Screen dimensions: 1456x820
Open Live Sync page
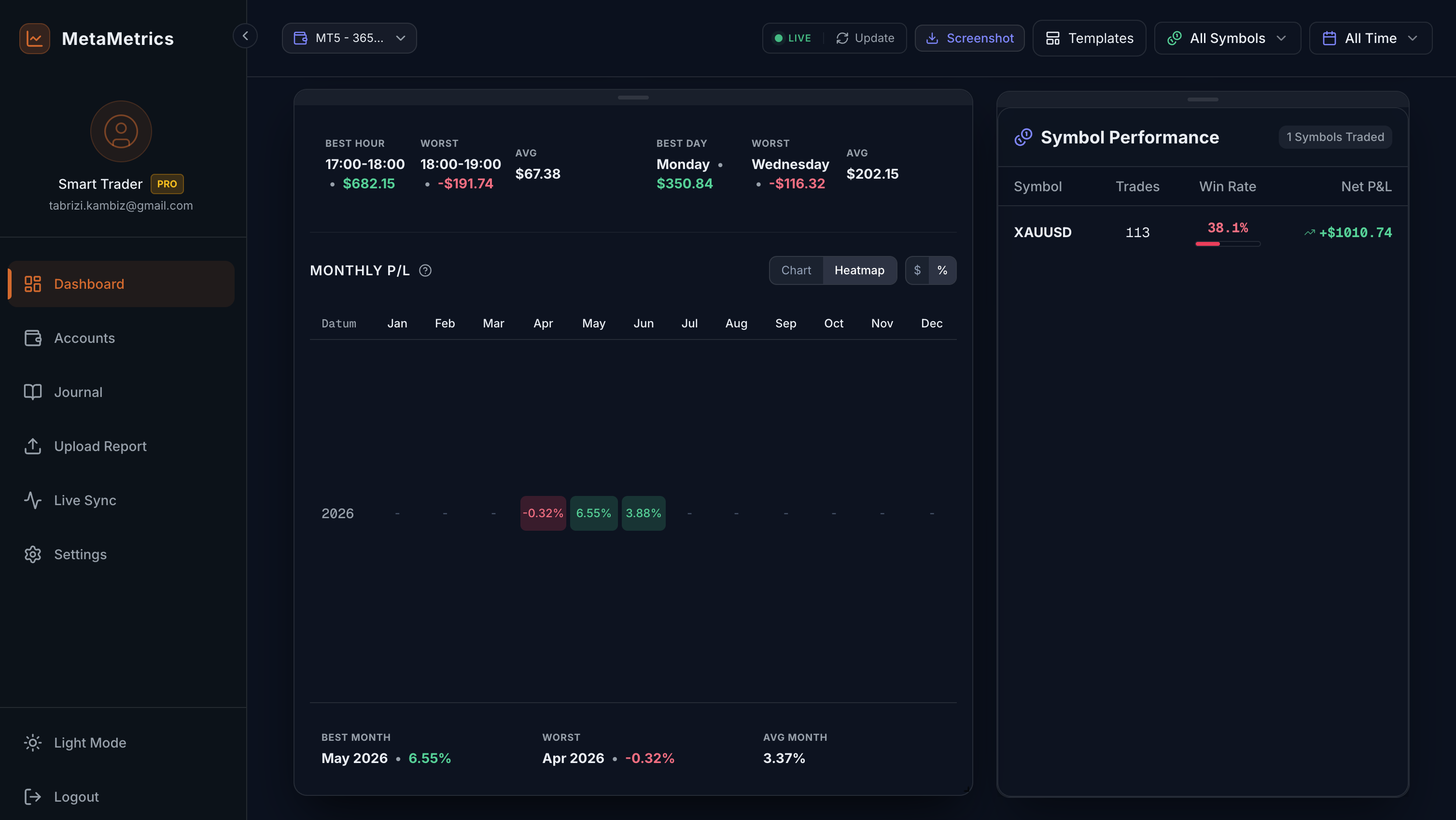click(121, 500)
